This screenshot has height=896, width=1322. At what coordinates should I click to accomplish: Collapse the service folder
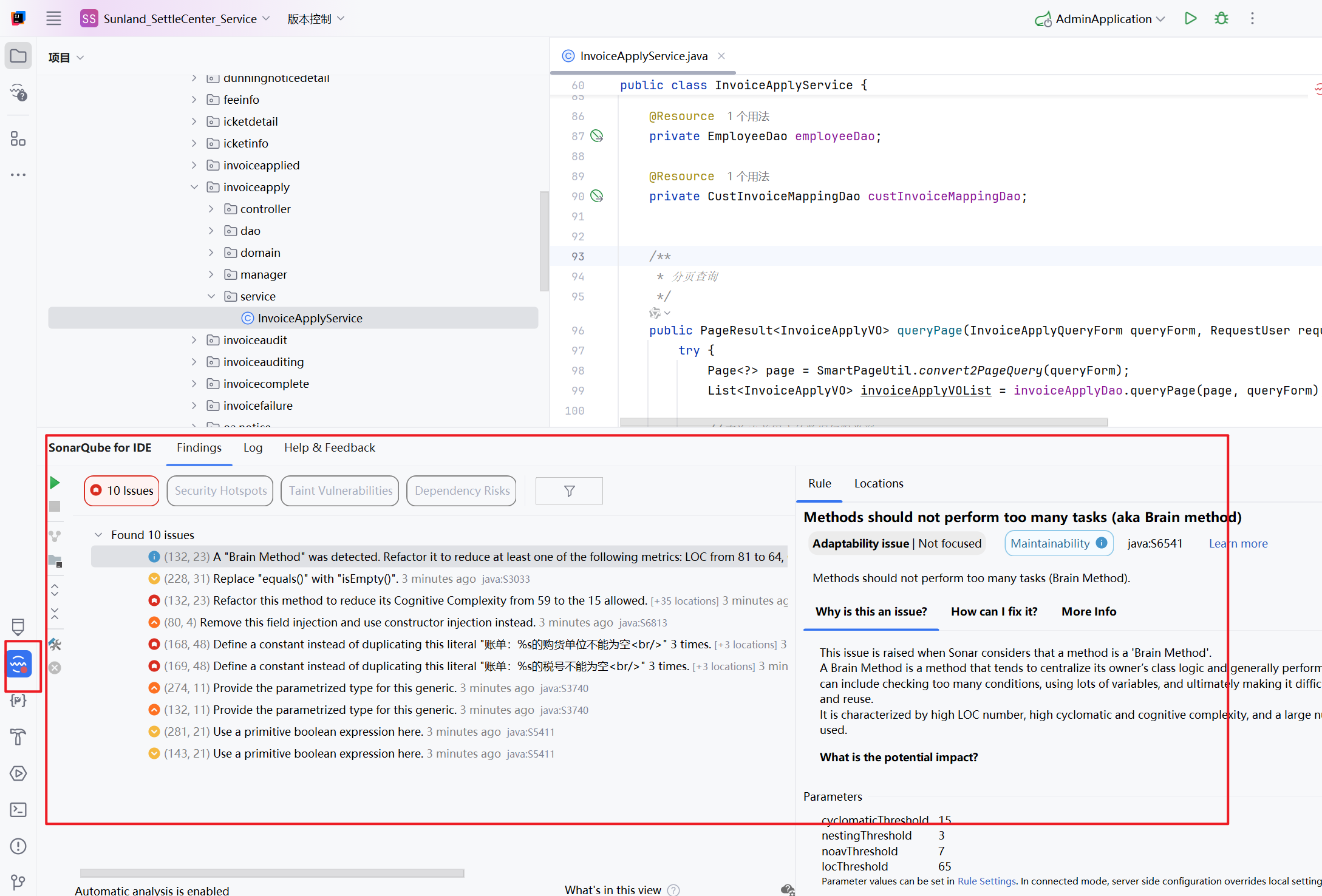pyautogui.click(x=211, y=296)
